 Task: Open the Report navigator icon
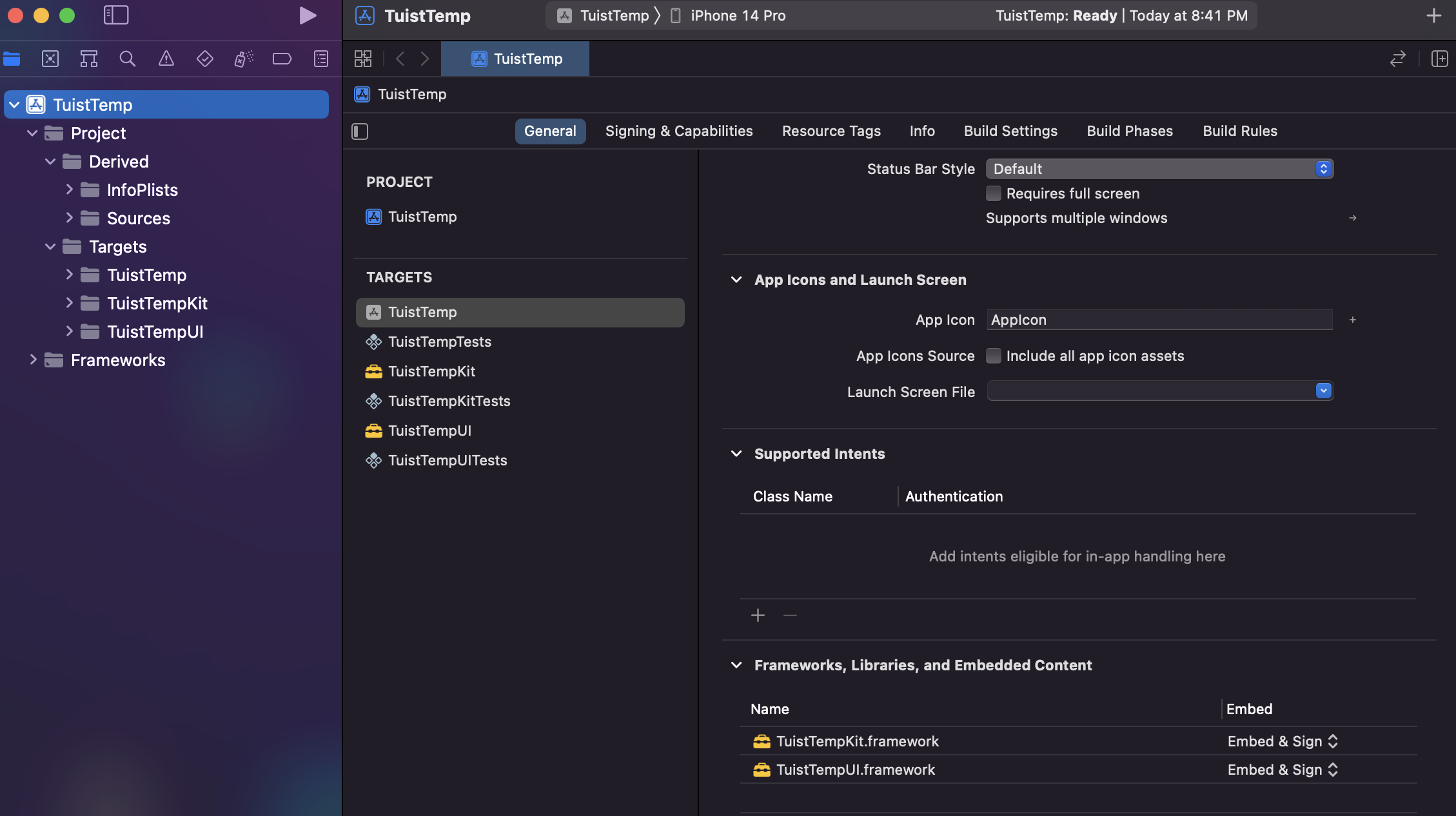point(320,59)
